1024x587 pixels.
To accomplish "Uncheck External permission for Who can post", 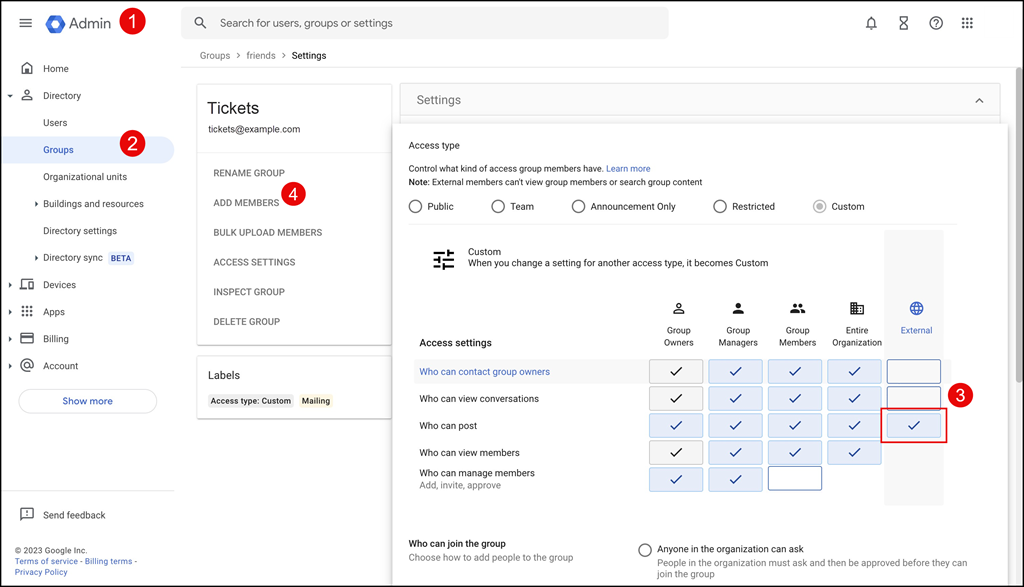I will tap(914, 426).
